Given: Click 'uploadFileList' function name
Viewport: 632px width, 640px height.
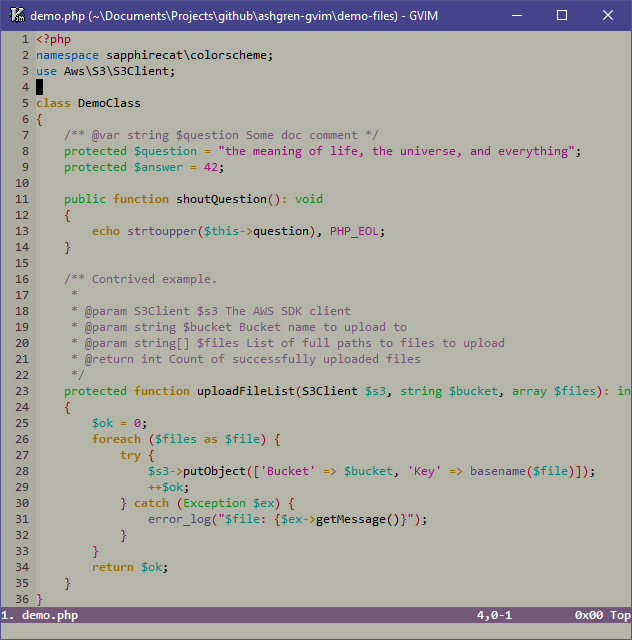Looking at the screenshot, I should 246,391.
